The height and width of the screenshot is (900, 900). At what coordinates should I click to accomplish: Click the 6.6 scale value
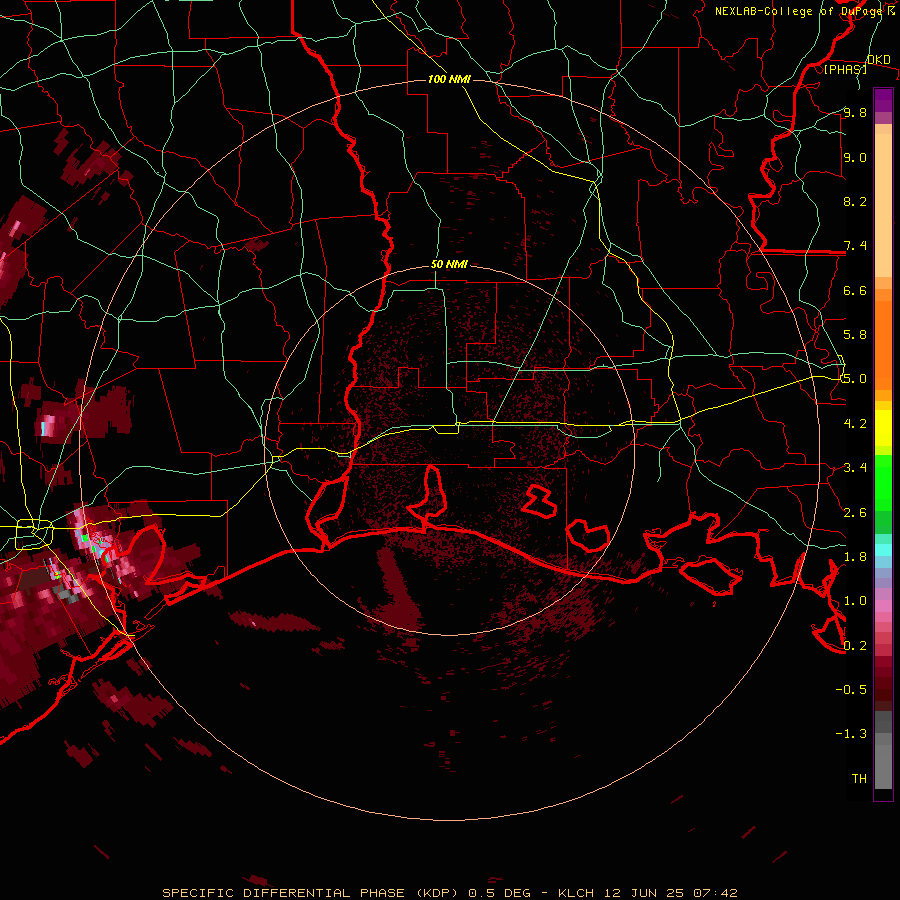click(855, 290)
